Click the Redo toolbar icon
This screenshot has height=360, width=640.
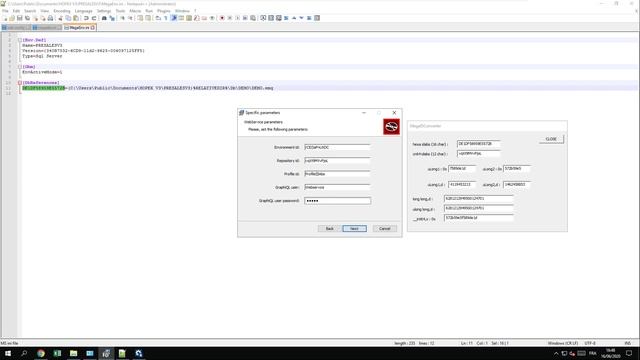pyautogui.click(x=94, y=18)
